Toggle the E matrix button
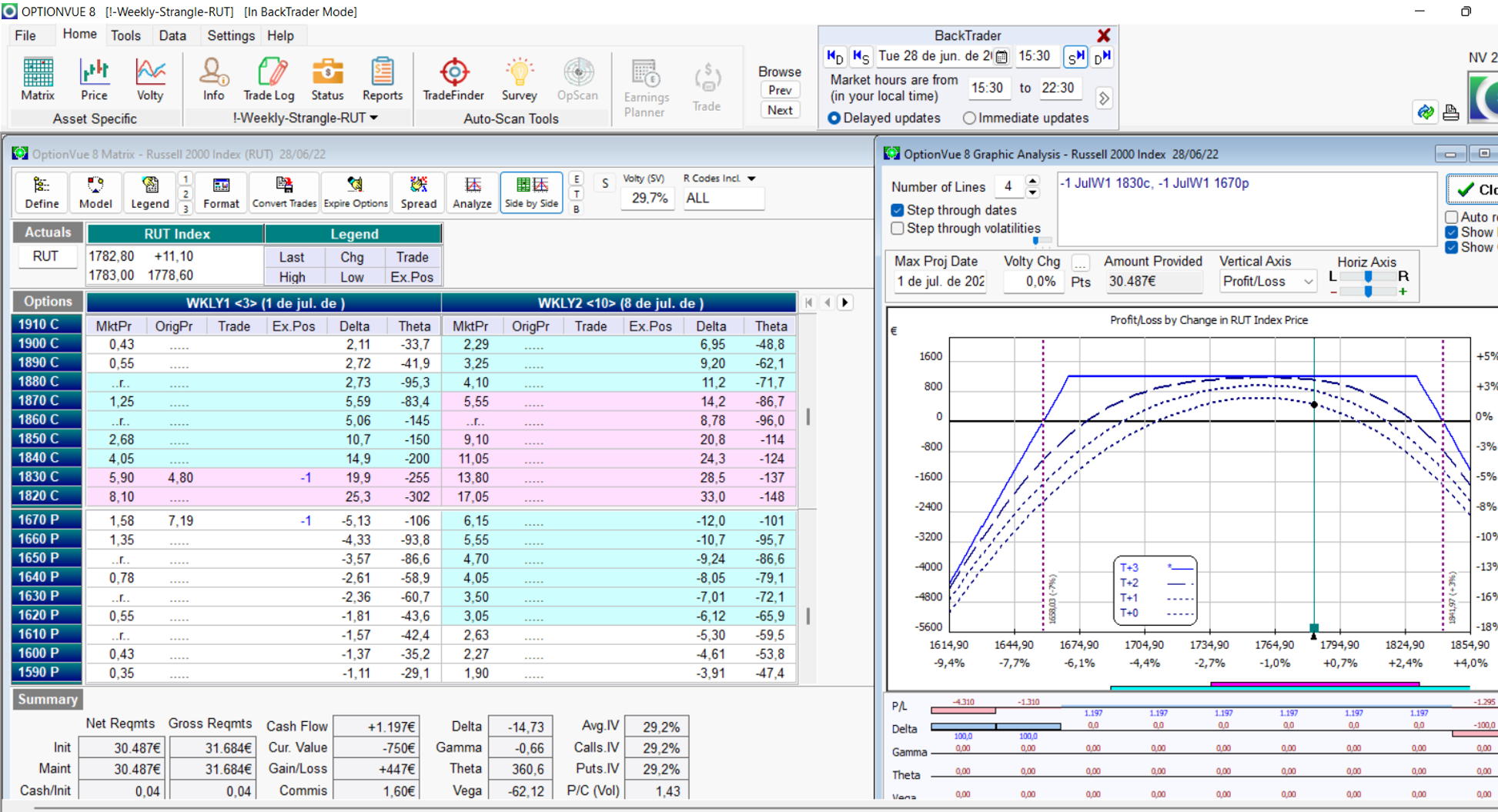The height and width of the screenshot is (812, 1498). 577,179
